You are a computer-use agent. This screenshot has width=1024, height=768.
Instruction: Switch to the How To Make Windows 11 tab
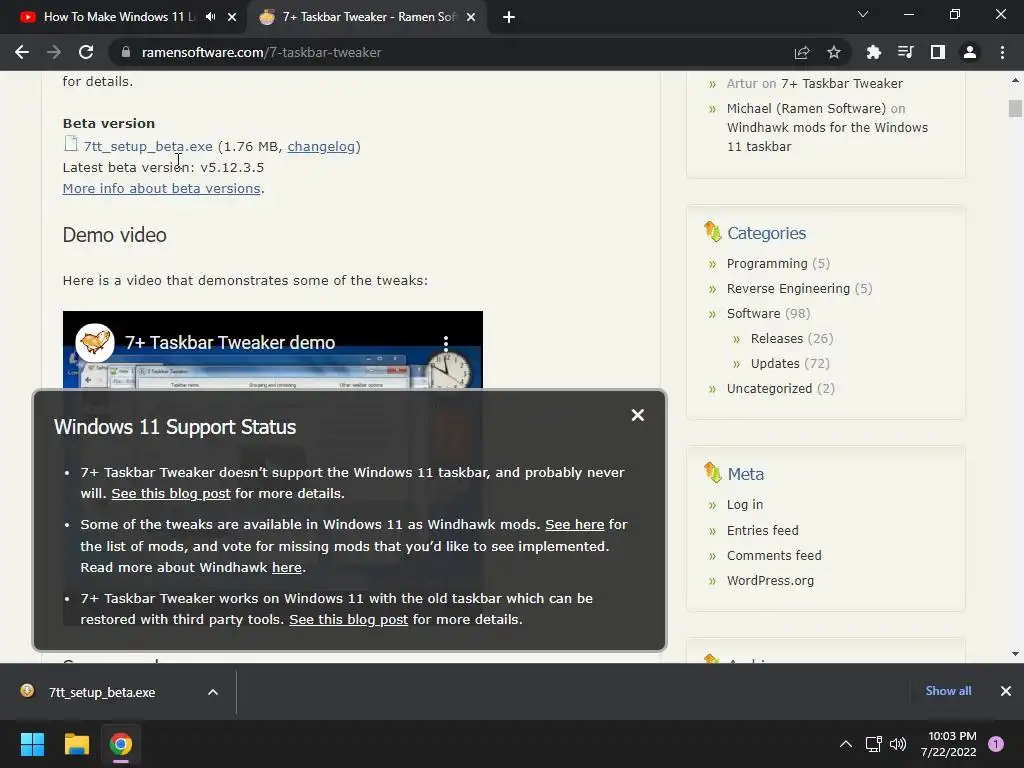(x=118, y=17)
